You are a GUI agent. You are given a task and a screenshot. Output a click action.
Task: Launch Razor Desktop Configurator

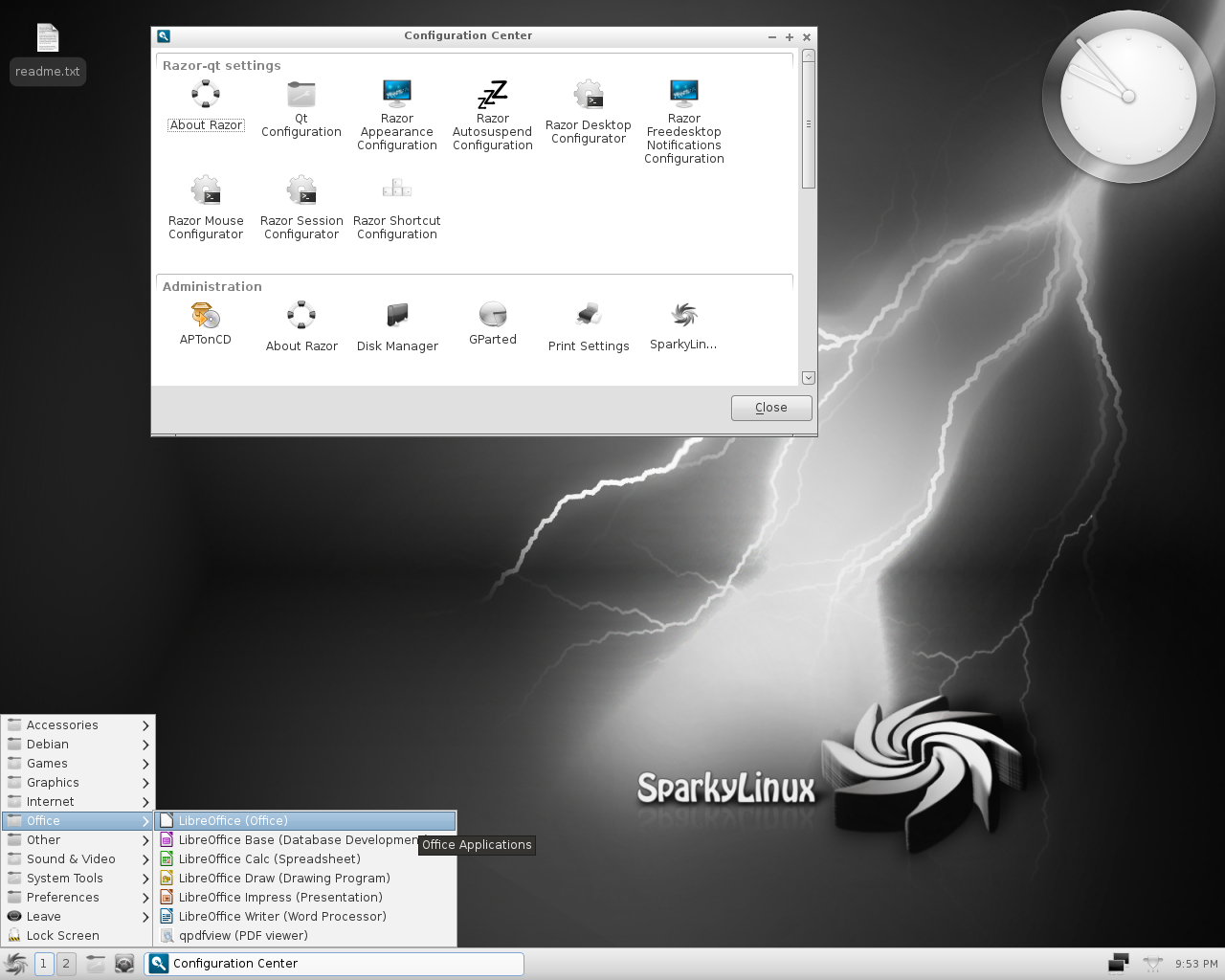pos(589,112)
